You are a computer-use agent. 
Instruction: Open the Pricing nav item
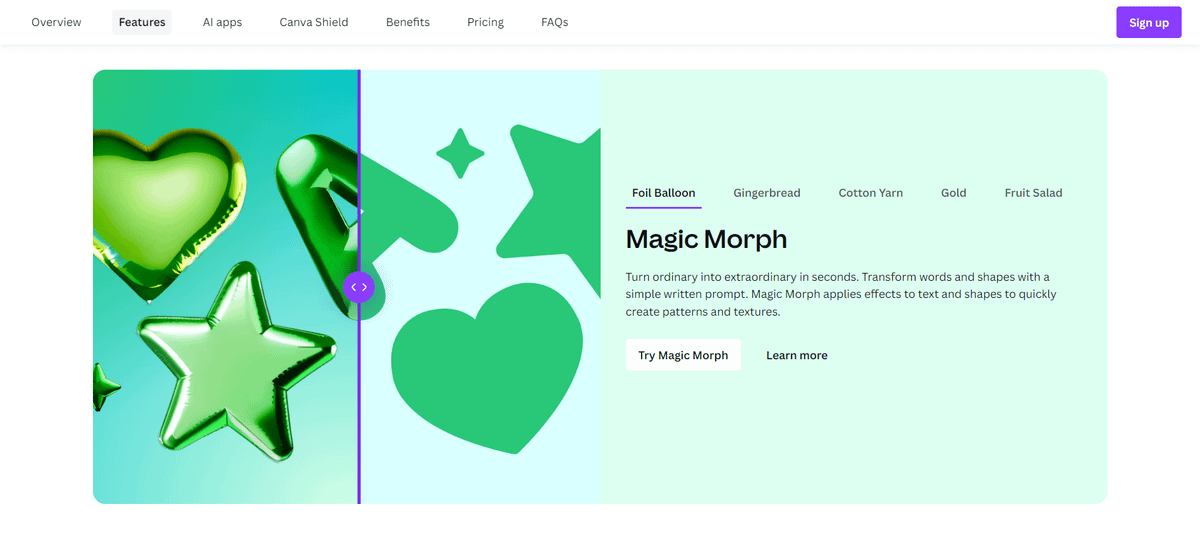(485, 22)
